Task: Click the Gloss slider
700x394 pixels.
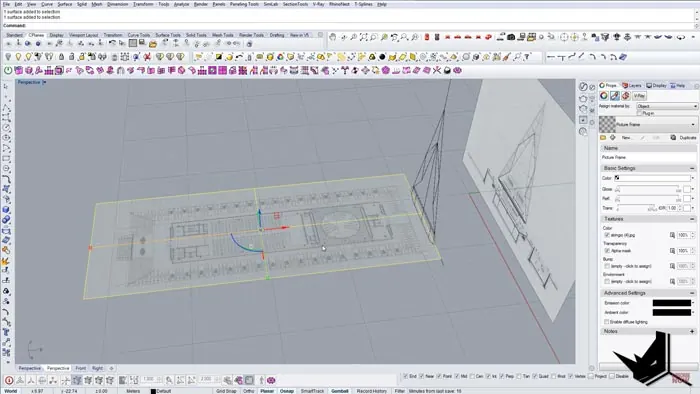Action: [x=647, y=190]
